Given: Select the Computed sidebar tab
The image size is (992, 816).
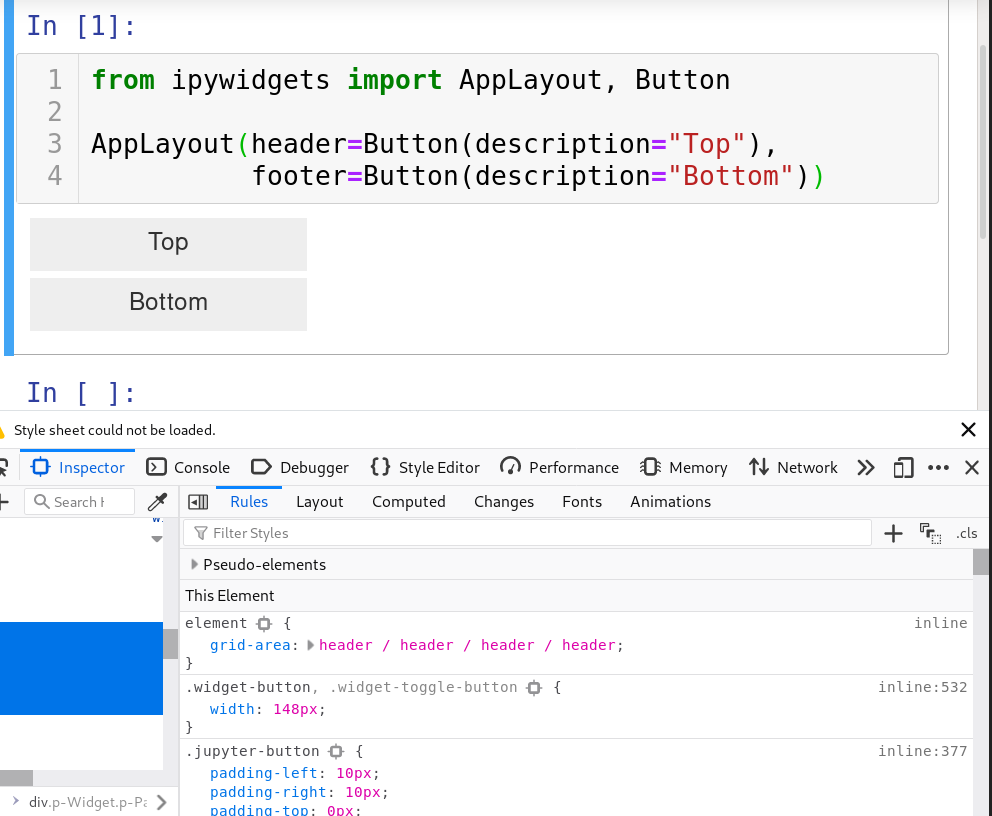Looking at the screenshot, I should (409, 502).
